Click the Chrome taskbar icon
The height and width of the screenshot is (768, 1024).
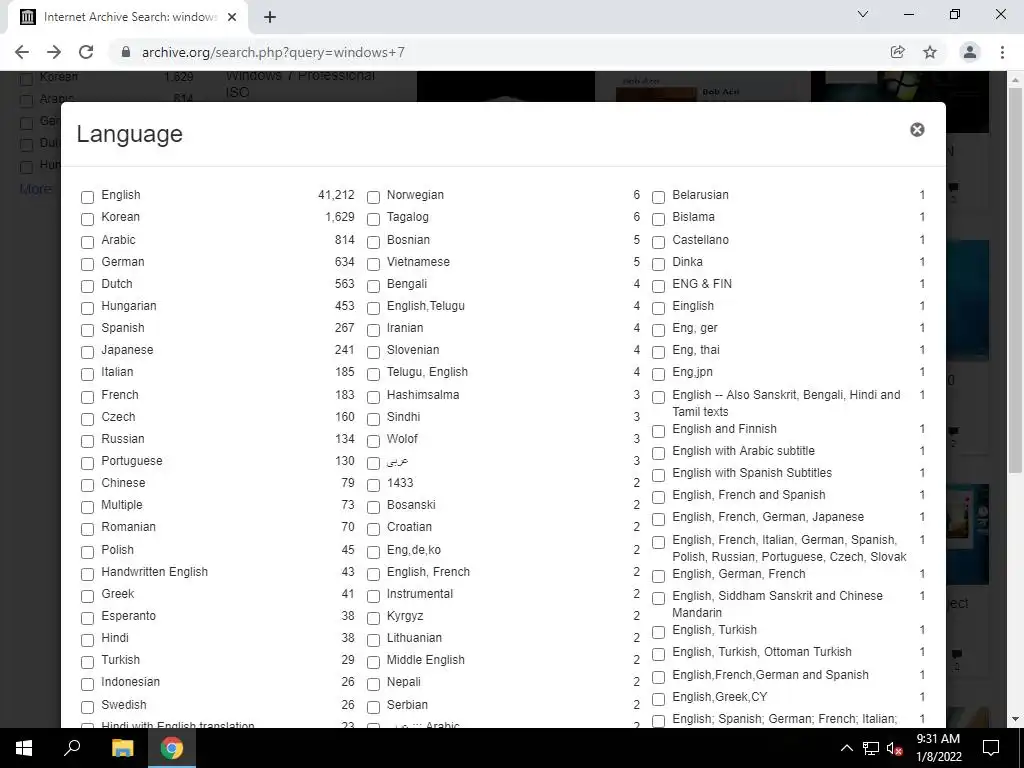click(x=172, y=748)
